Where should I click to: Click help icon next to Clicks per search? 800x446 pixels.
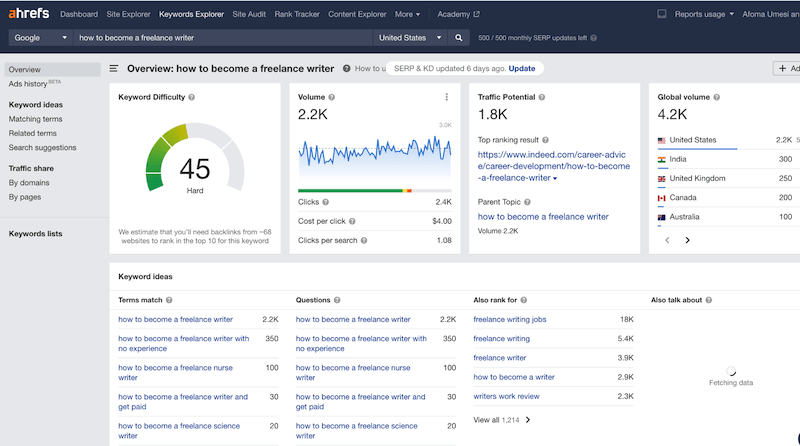click(364, 240)
